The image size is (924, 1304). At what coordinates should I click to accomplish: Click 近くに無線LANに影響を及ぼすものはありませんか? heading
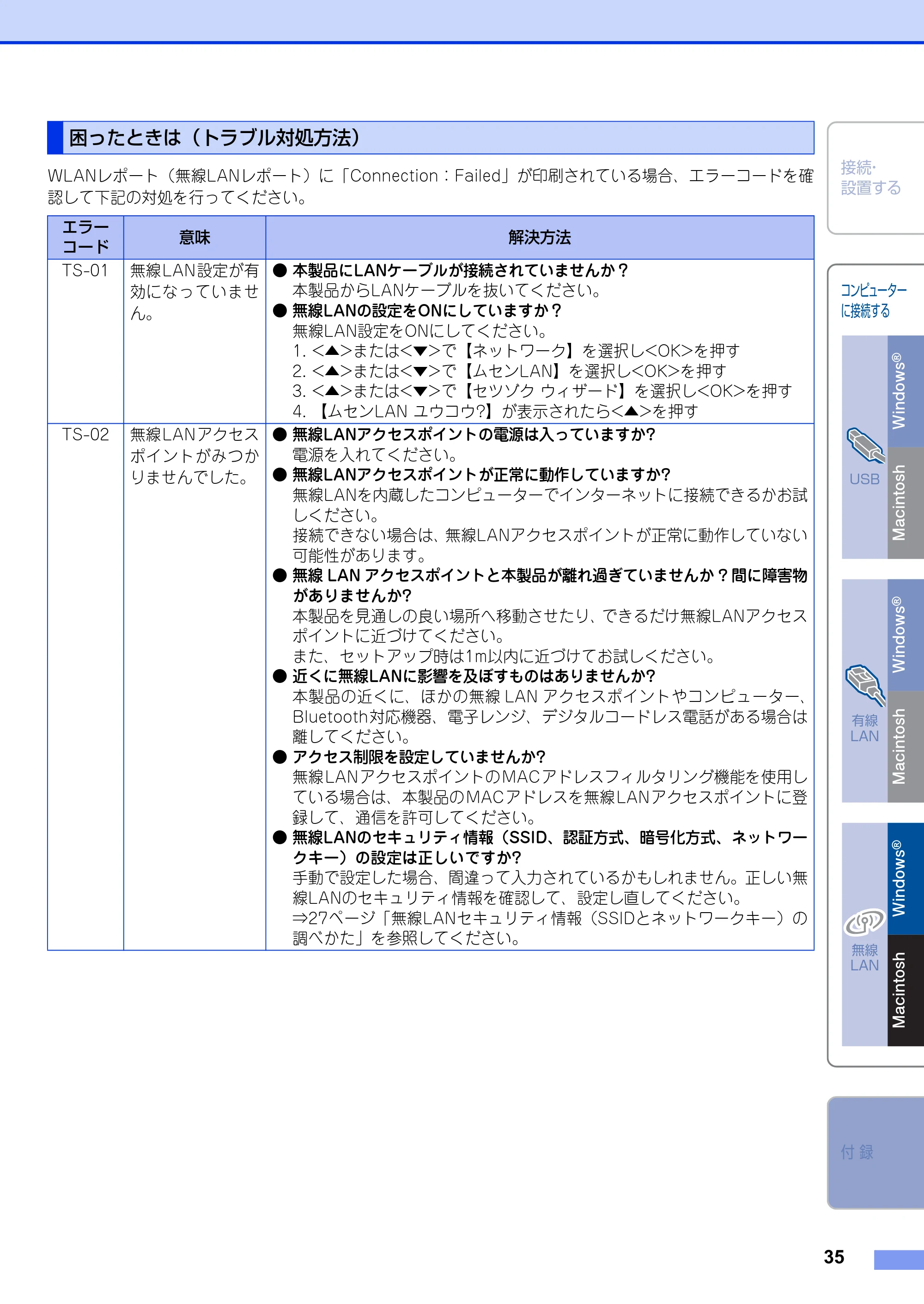tap(474, 676)
